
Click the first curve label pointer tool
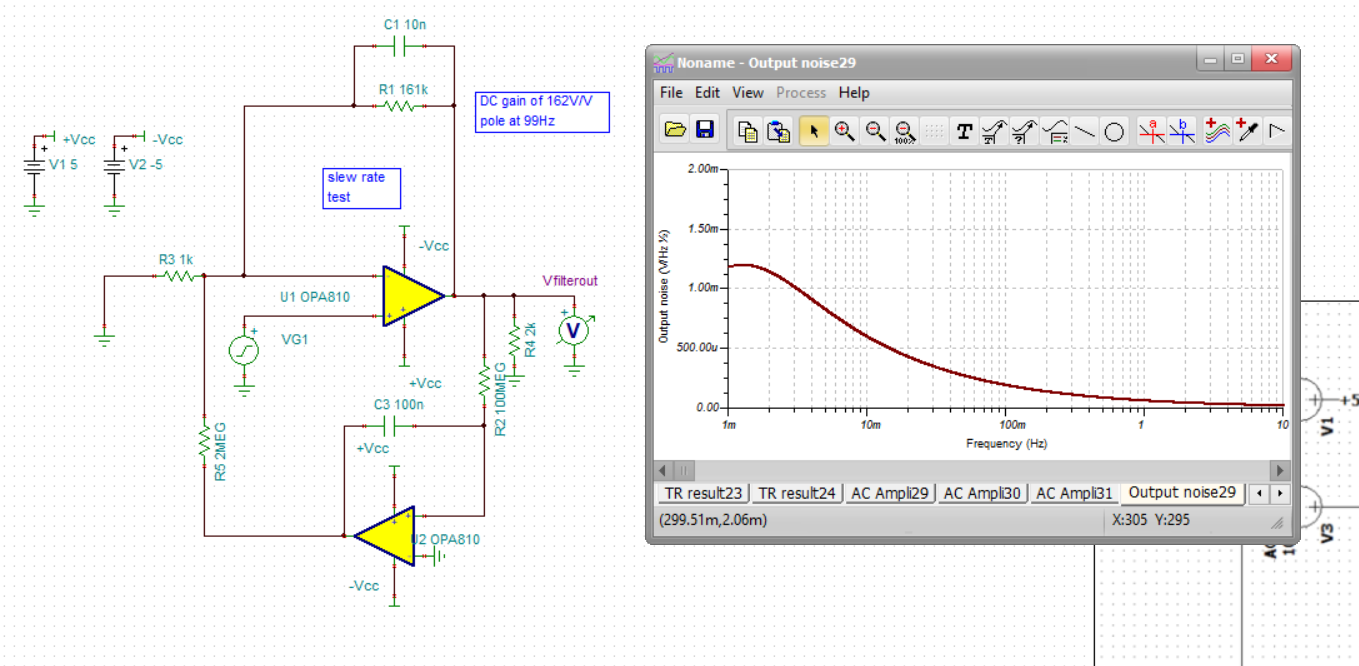tap(994, 131)
